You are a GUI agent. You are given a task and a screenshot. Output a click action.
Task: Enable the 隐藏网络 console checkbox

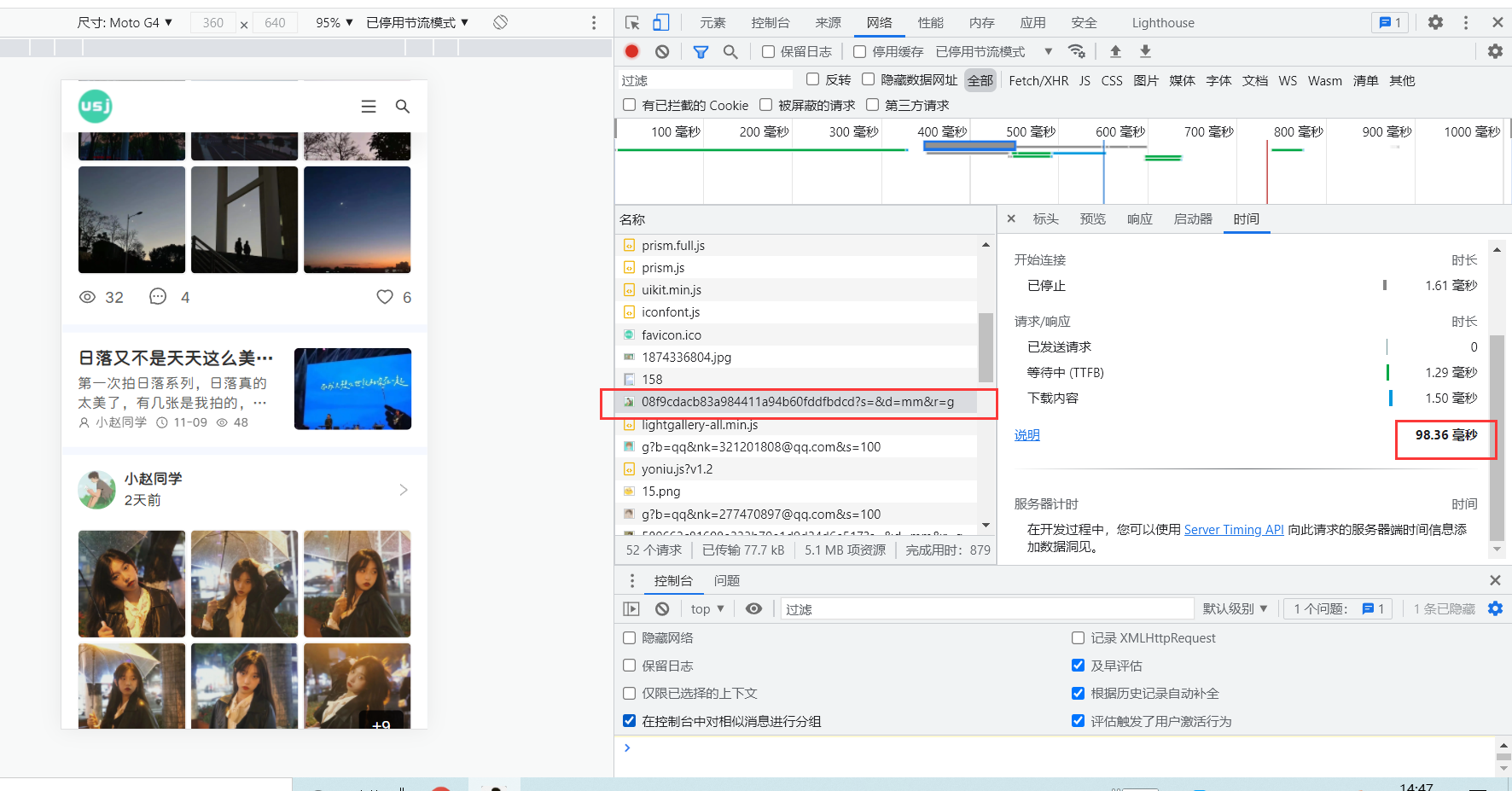pos(629,637)
